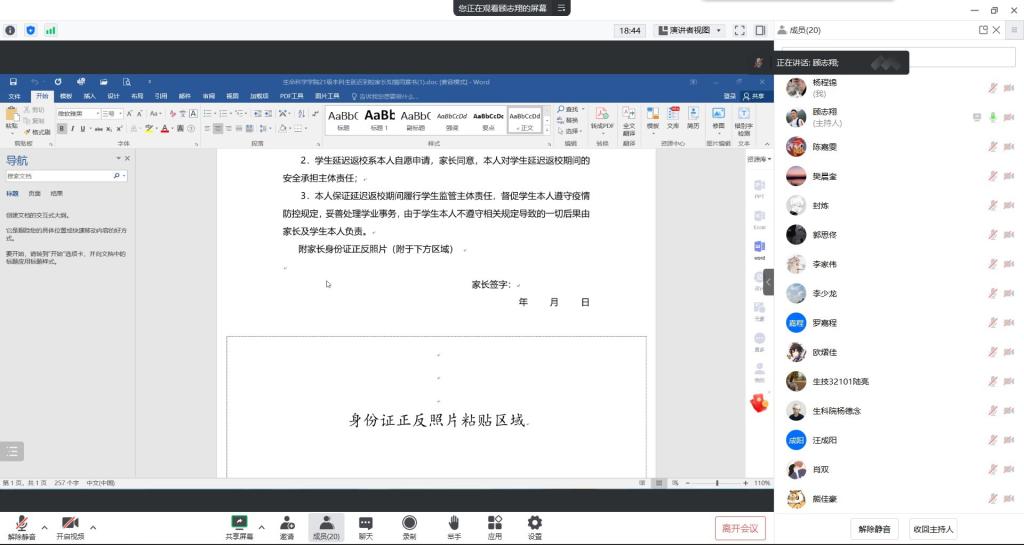Viewport: 1024px width, 545px height.
Task: Expand share options arrow beside 共享屏幕
Action: [x=262, y=527]
